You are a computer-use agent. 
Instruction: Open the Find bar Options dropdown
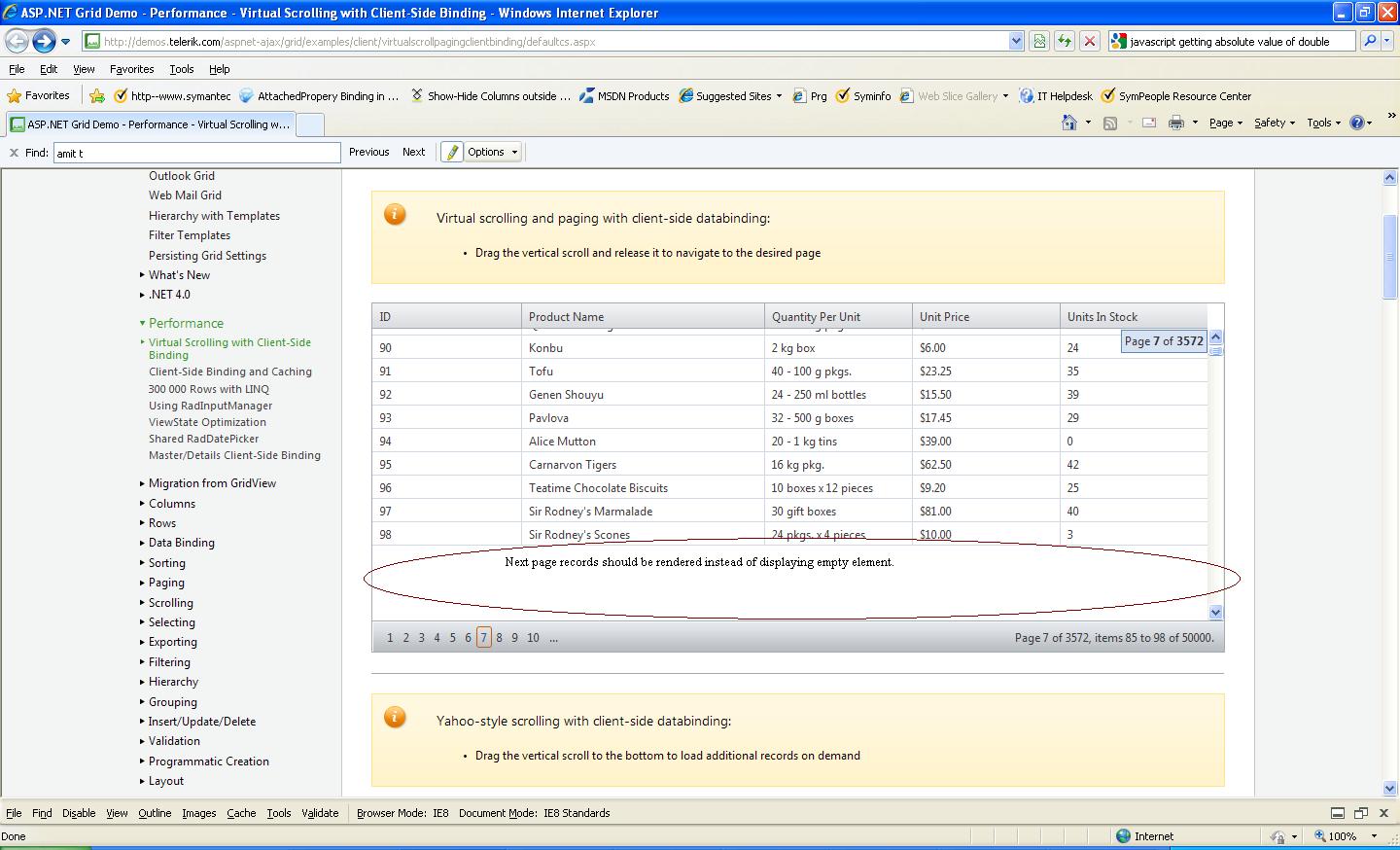tap(493, 152)
